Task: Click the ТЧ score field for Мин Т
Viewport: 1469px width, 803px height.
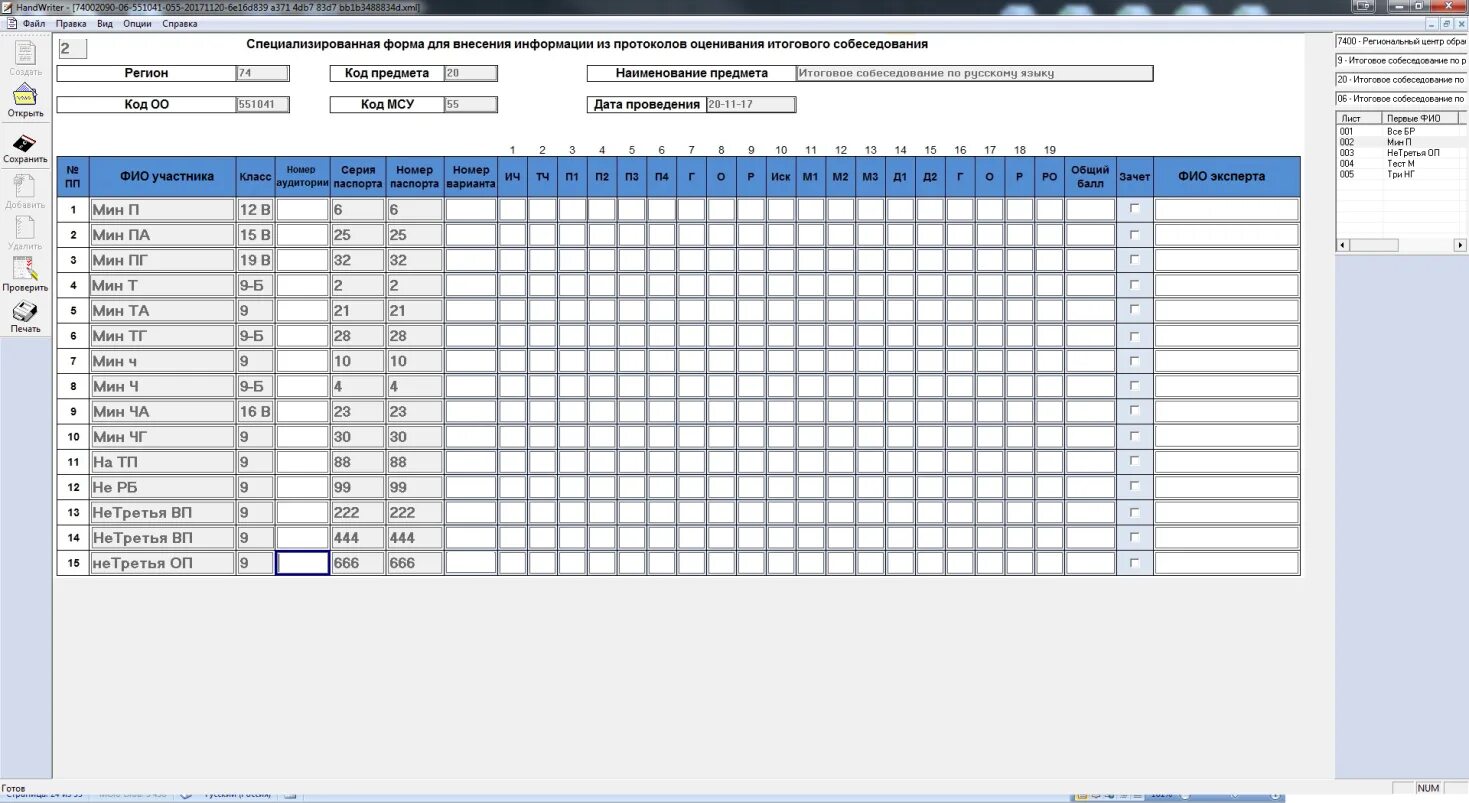Action: click(x=542, y=285)
